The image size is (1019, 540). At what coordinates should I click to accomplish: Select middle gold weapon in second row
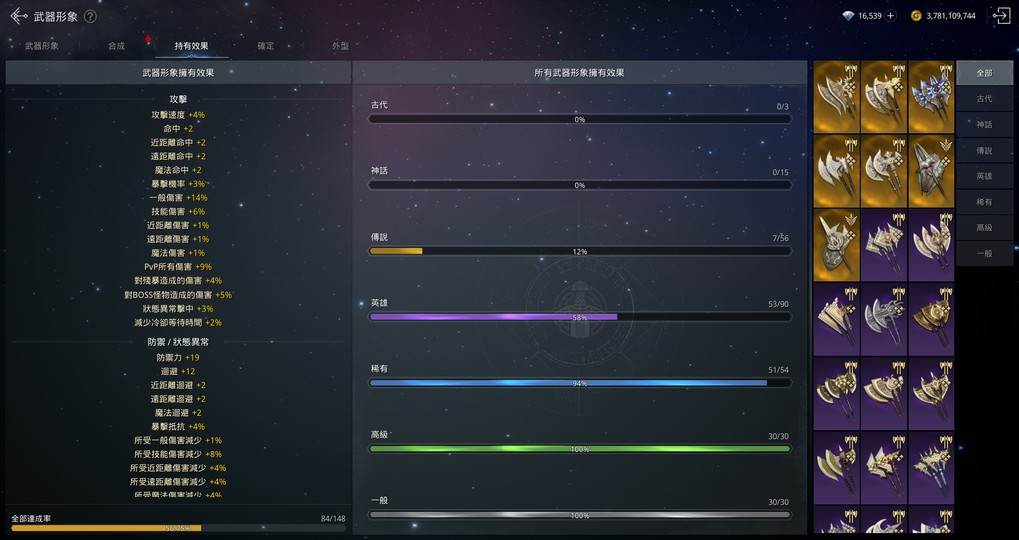tap(884, 171)
